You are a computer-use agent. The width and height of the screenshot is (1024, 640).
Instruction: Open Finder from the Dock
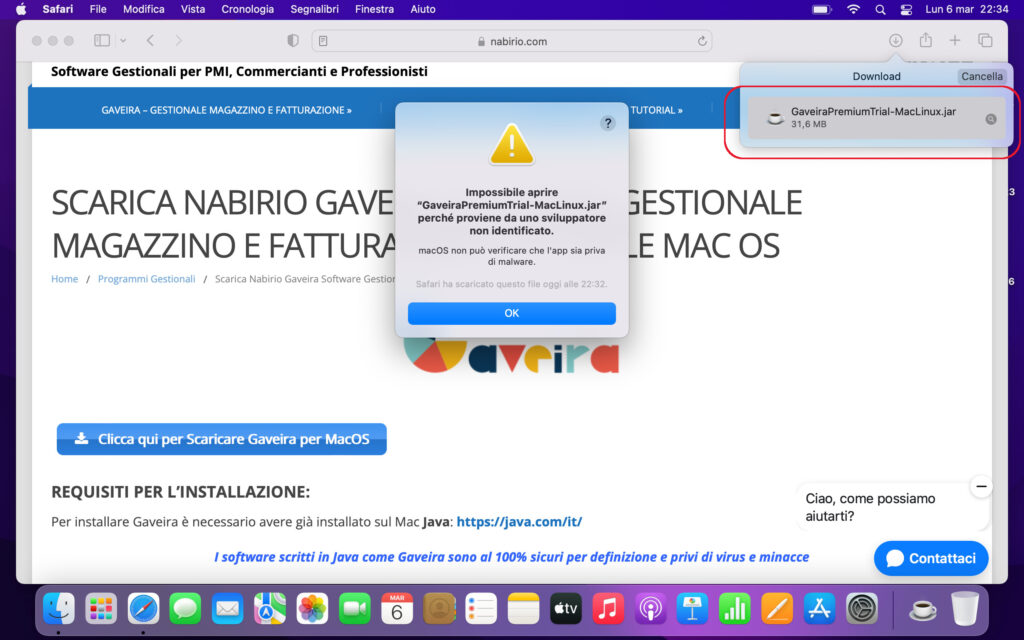click(59, 609)
